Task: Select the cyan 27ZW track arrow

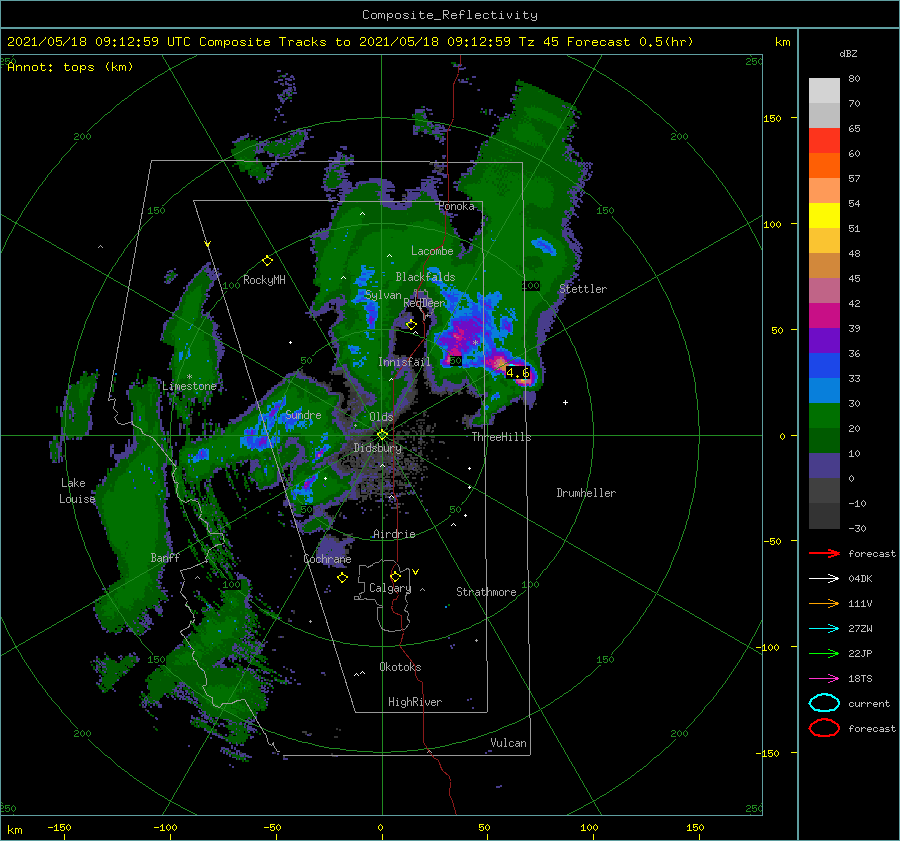Action: pyautogui.click(x=824, y=629)
